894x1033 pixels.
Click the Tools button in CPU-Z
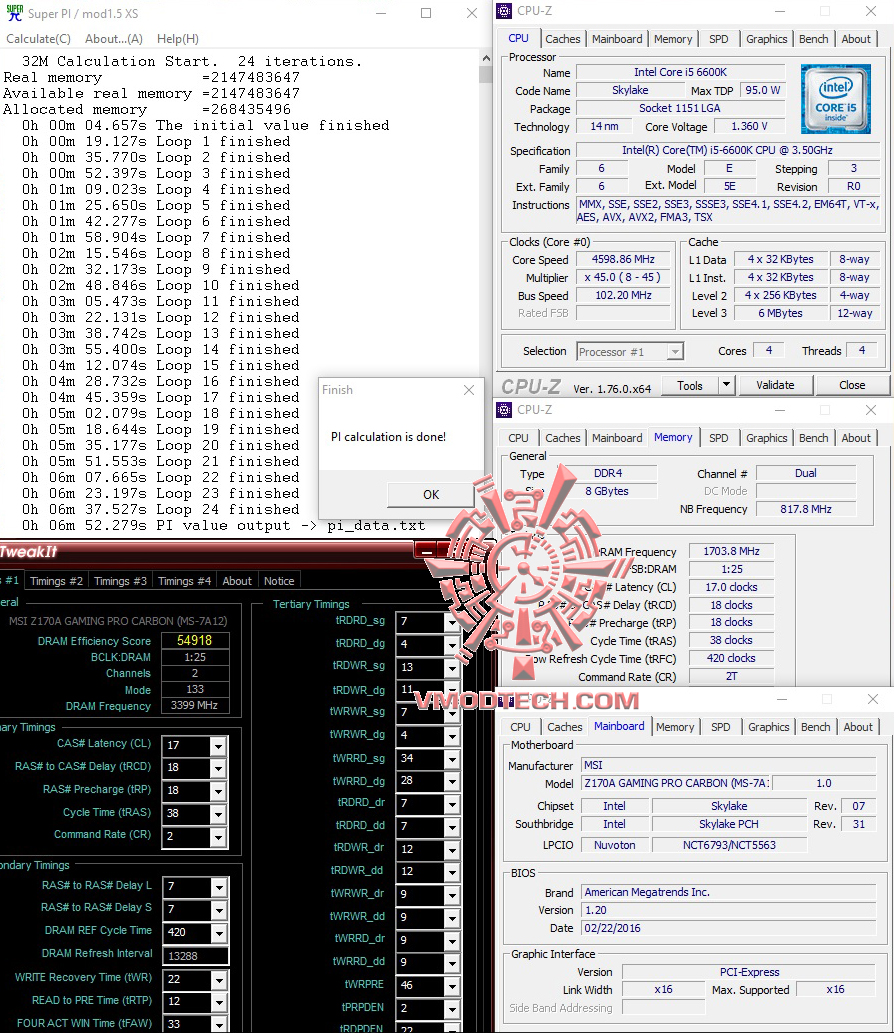[689, 385]
